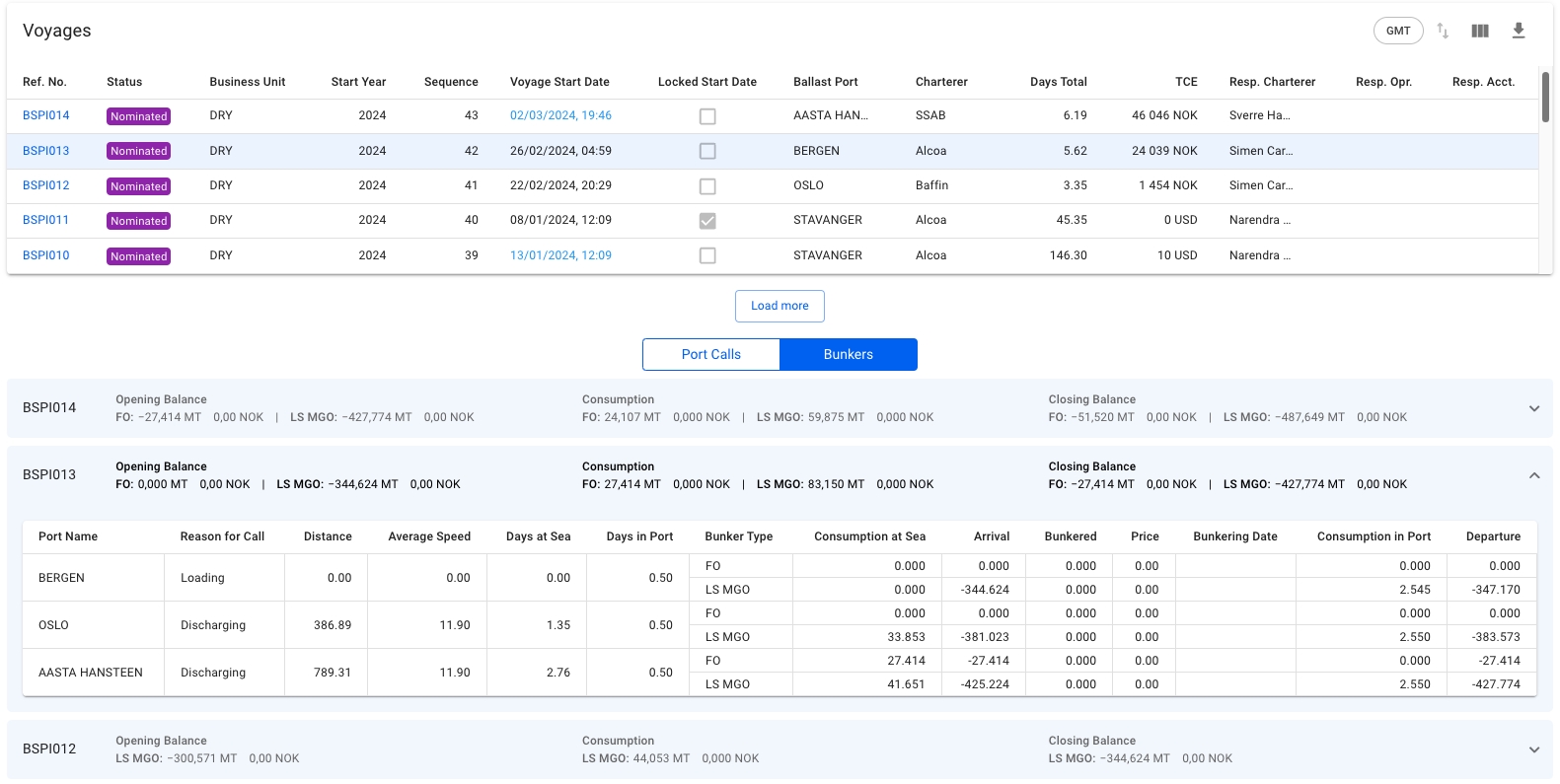Click the Nominated status badge for BSPI014

tap(138, 116)
